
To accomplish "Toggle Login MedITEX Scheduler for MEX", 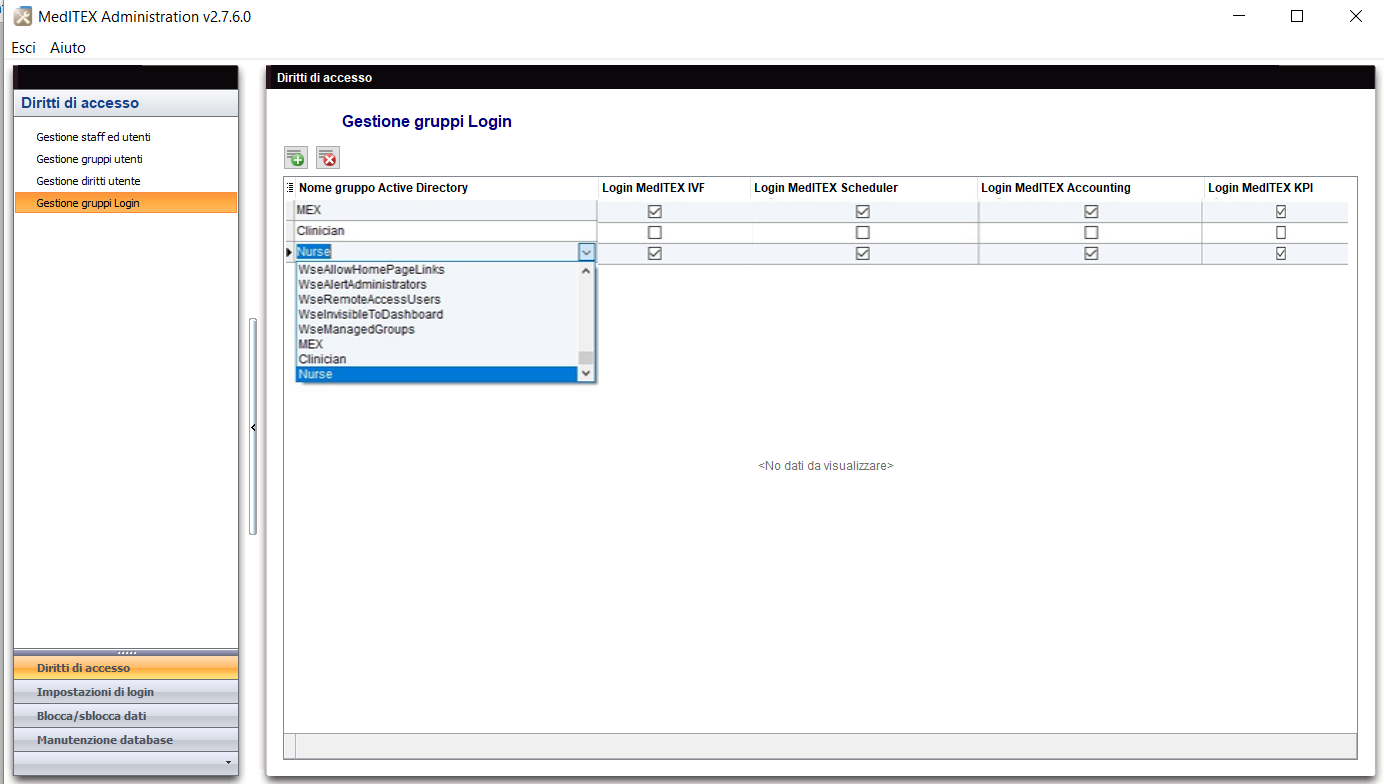I will [863, 212].
